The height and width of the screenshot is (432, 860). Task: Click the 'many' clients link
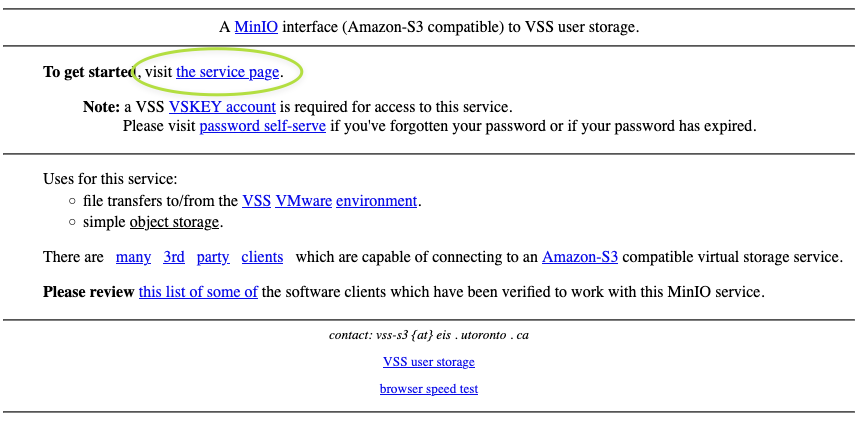[x=133, y=257]
